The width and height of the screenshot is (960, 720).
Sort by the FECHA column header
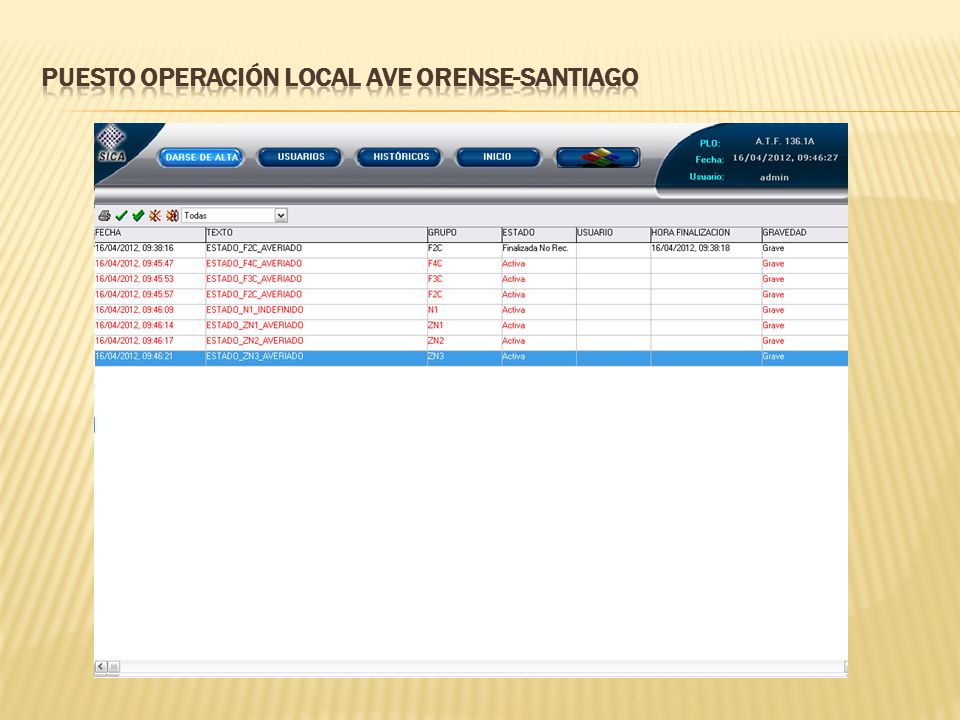pyautogui.click(x=149, y=233)
